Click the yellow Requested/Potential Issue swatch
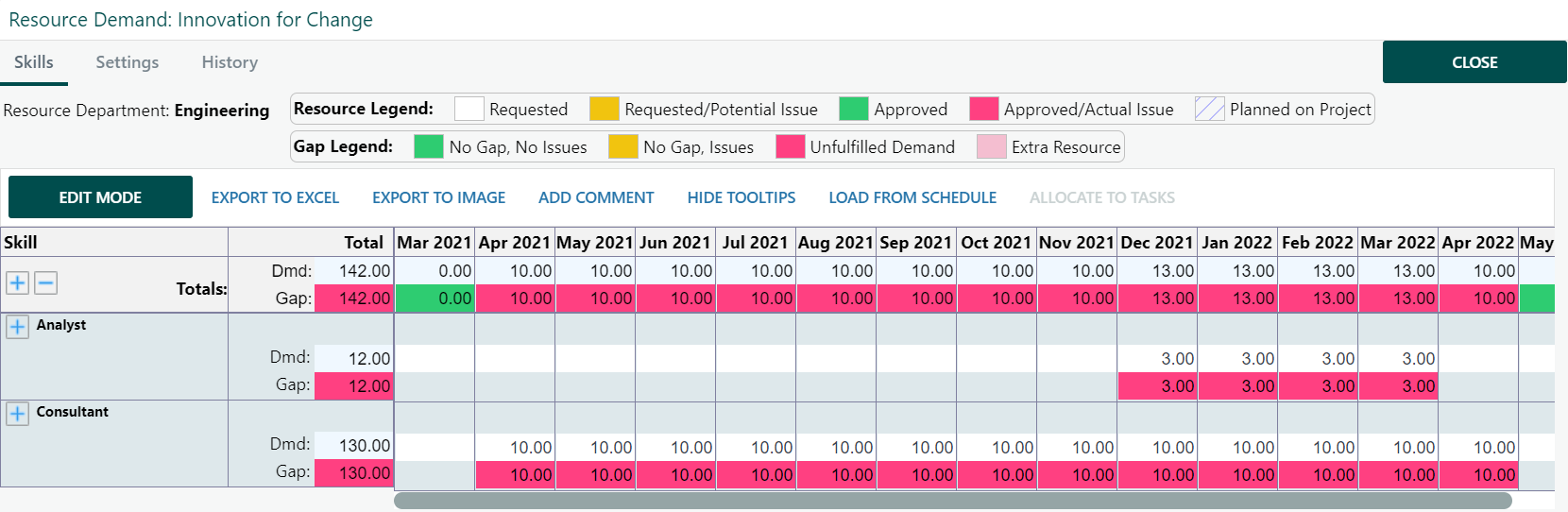 click(x=605, y=109)
